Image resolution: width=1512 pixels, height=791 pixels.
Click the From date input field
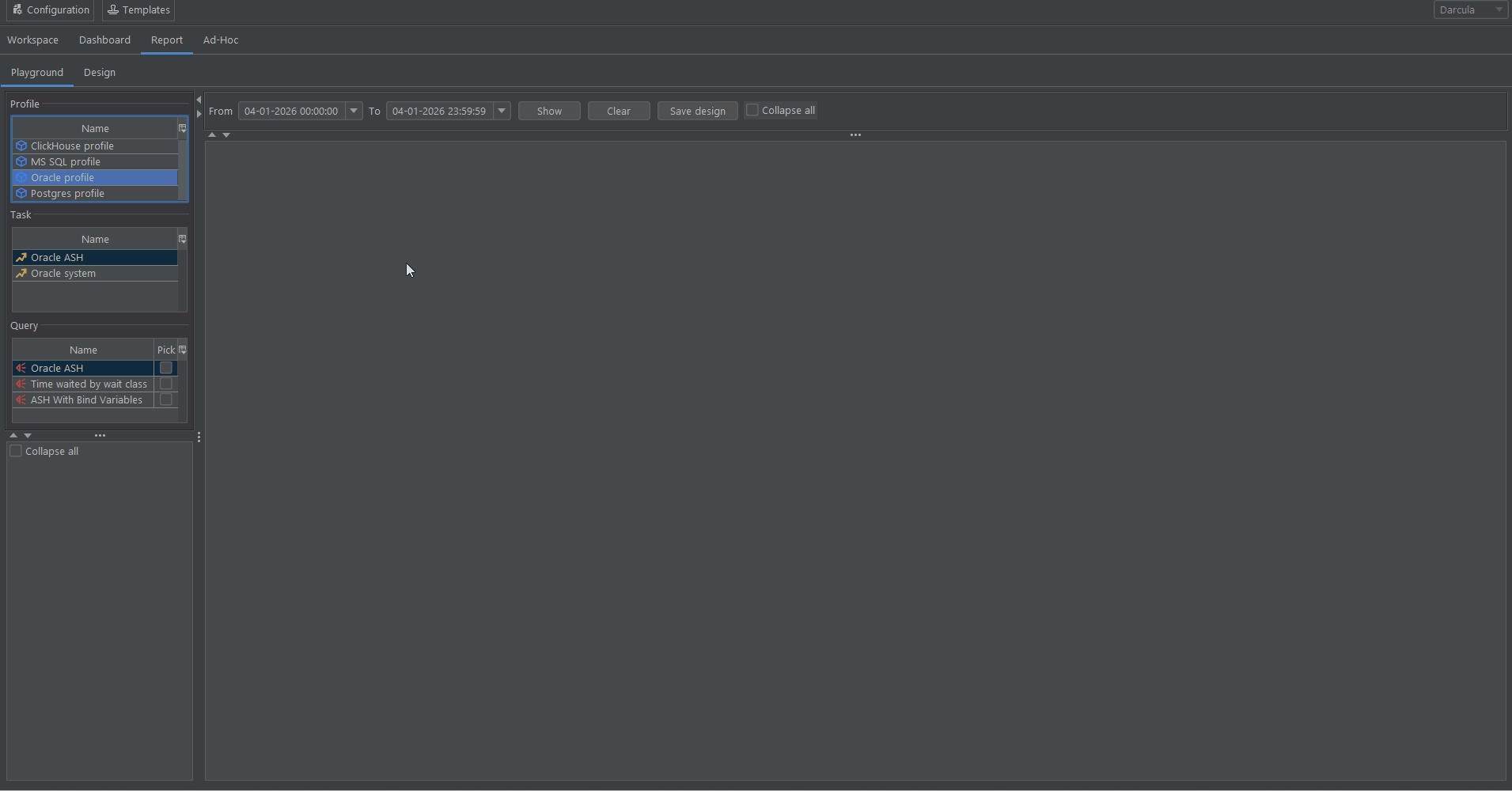click(x=292, y=111)
